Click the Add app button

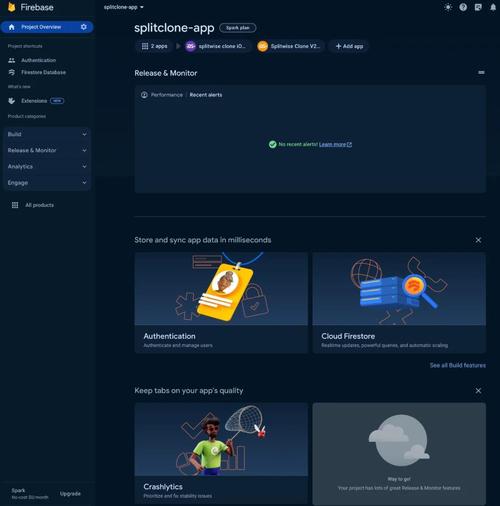[x=349, y=46]
